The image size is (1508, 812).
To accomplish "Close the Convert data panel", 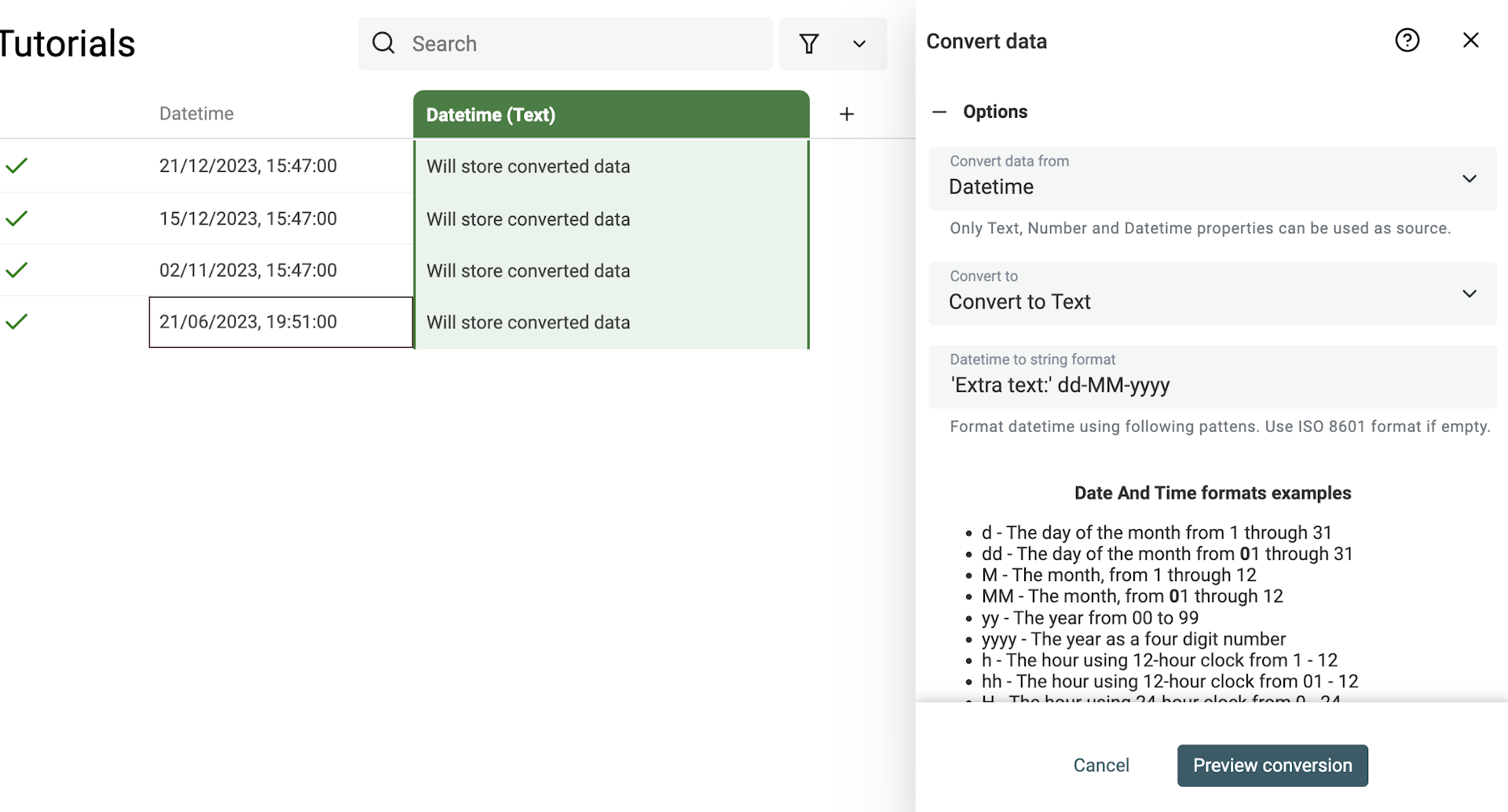I will 1471,39.
